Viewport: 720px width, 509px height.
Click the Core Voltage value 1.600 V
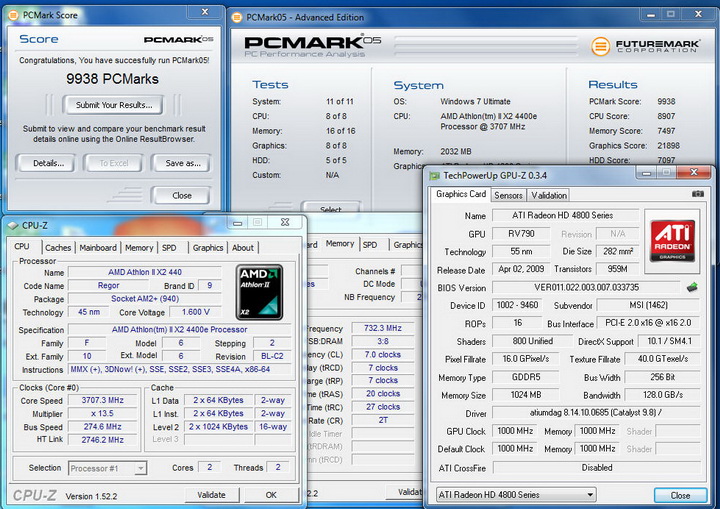196,312
